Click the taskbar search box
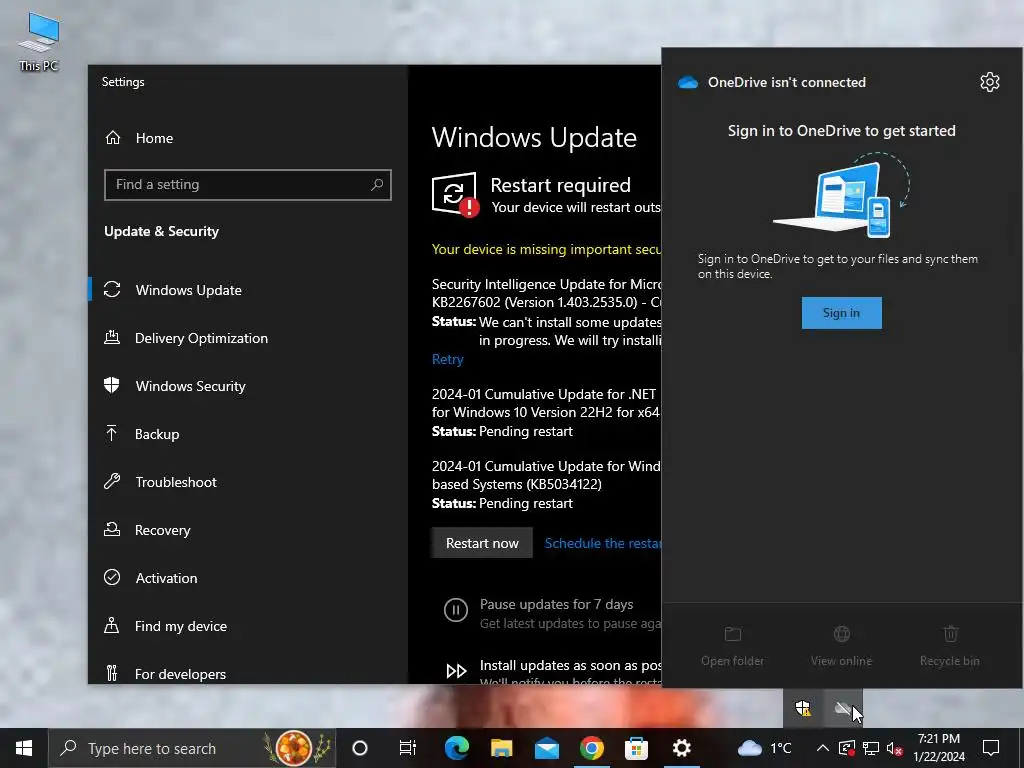The image size is (1024, 768). (x=192, y=748)
